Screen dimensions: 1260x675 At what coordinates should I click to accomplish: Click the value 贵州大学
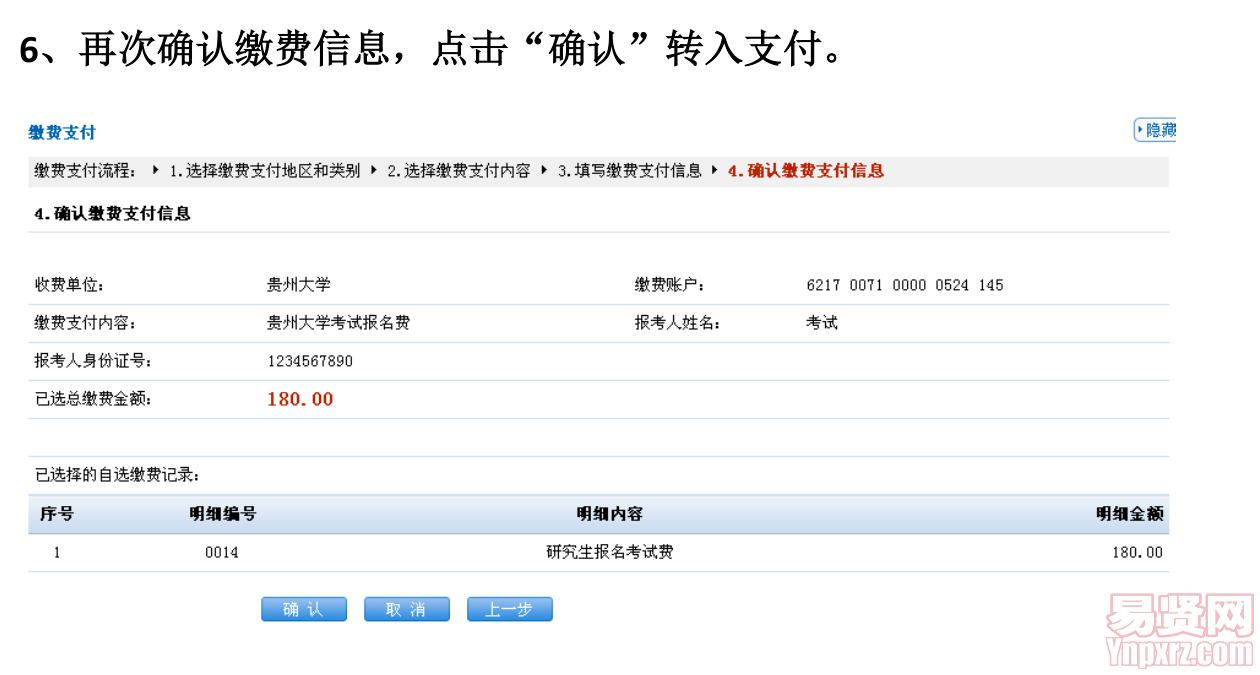(298, 285)
